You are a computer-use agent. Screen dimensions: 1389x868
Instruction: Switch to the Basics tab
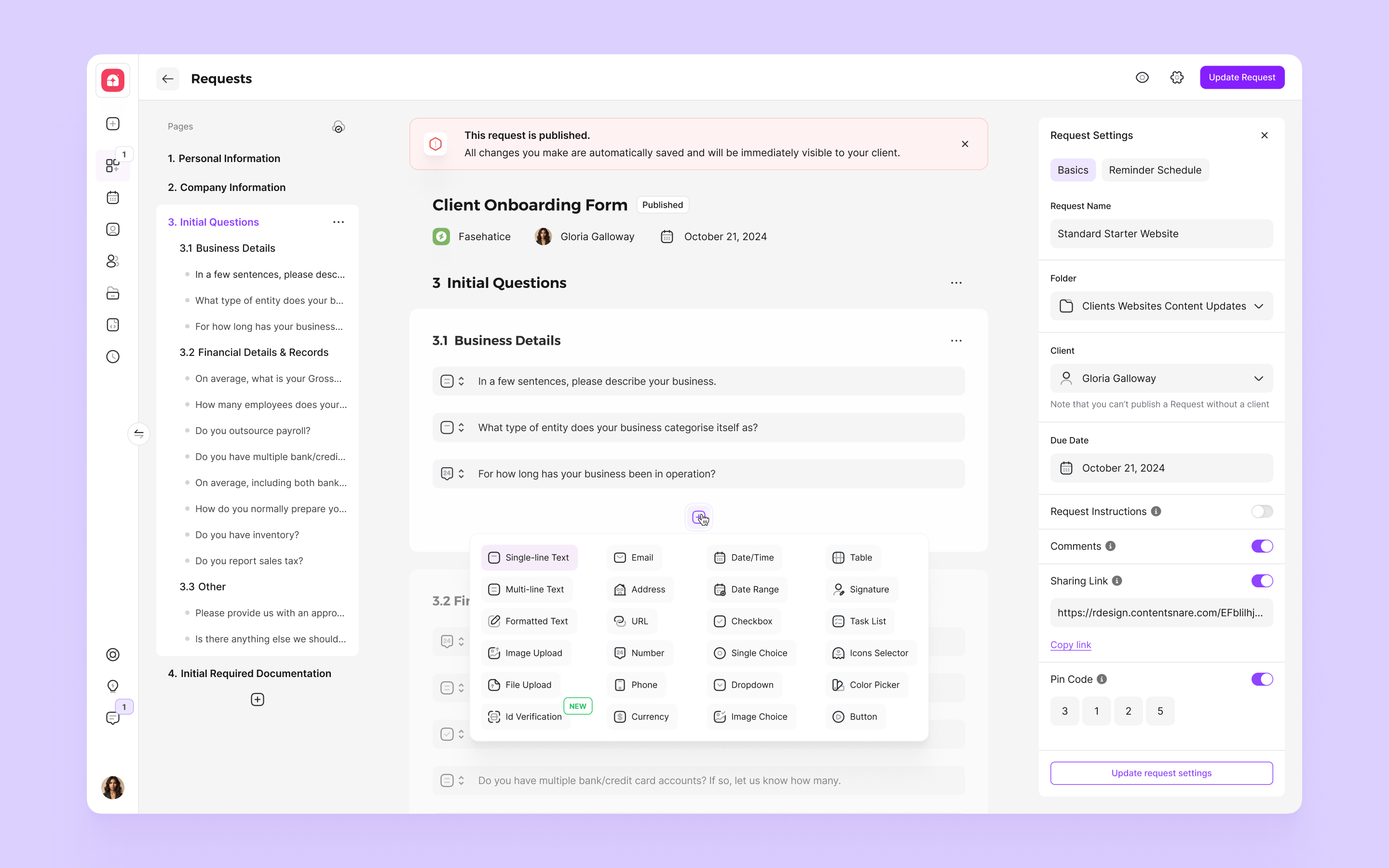click(1073, 170)
